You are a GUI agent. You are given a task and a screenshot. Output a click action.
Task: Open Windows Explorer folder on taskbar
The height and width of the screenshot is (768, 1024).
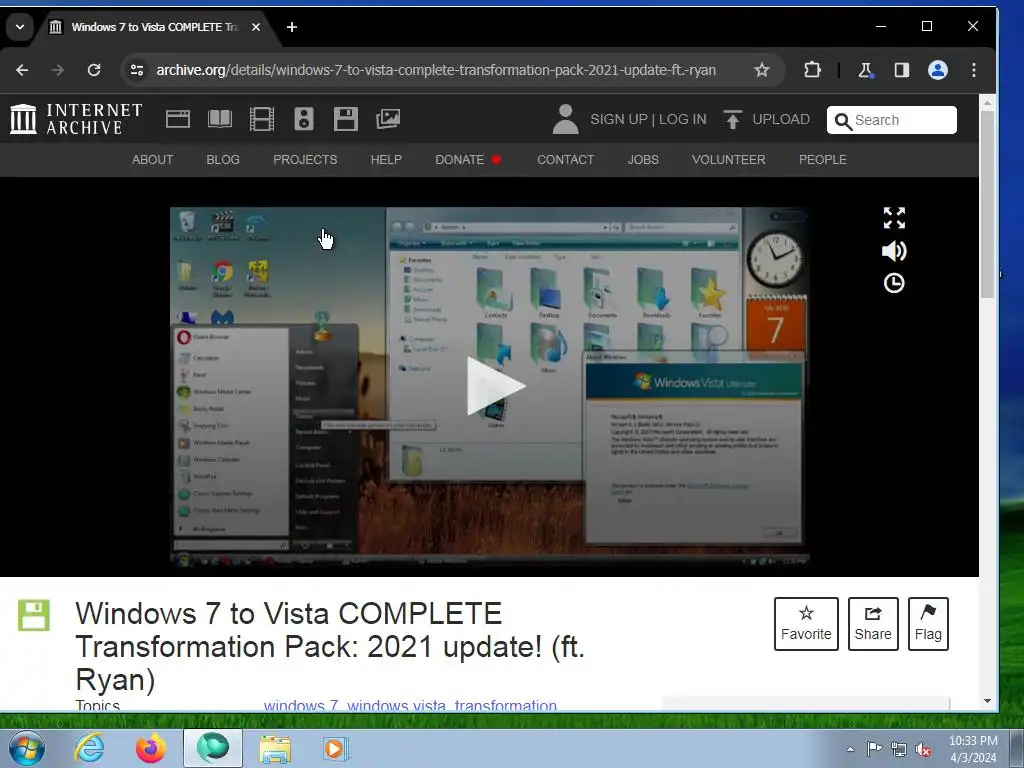[275, 749]
